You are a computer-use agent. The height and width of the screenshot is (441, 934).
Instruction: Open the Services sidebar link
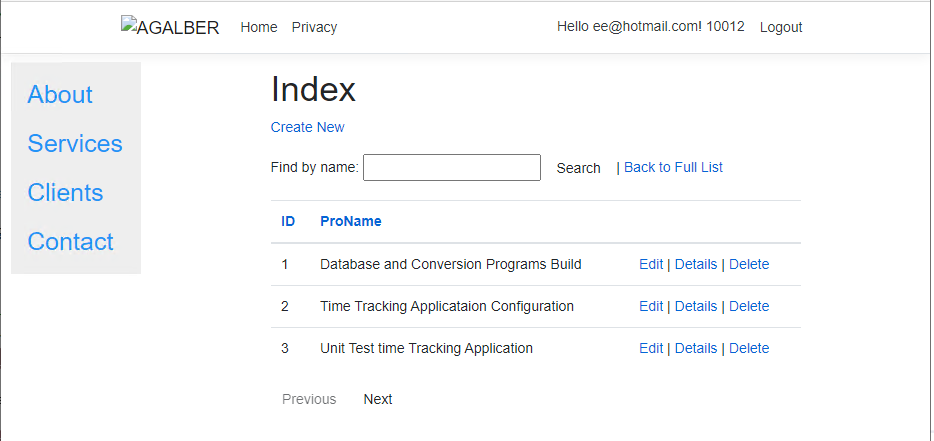point(75,143)
